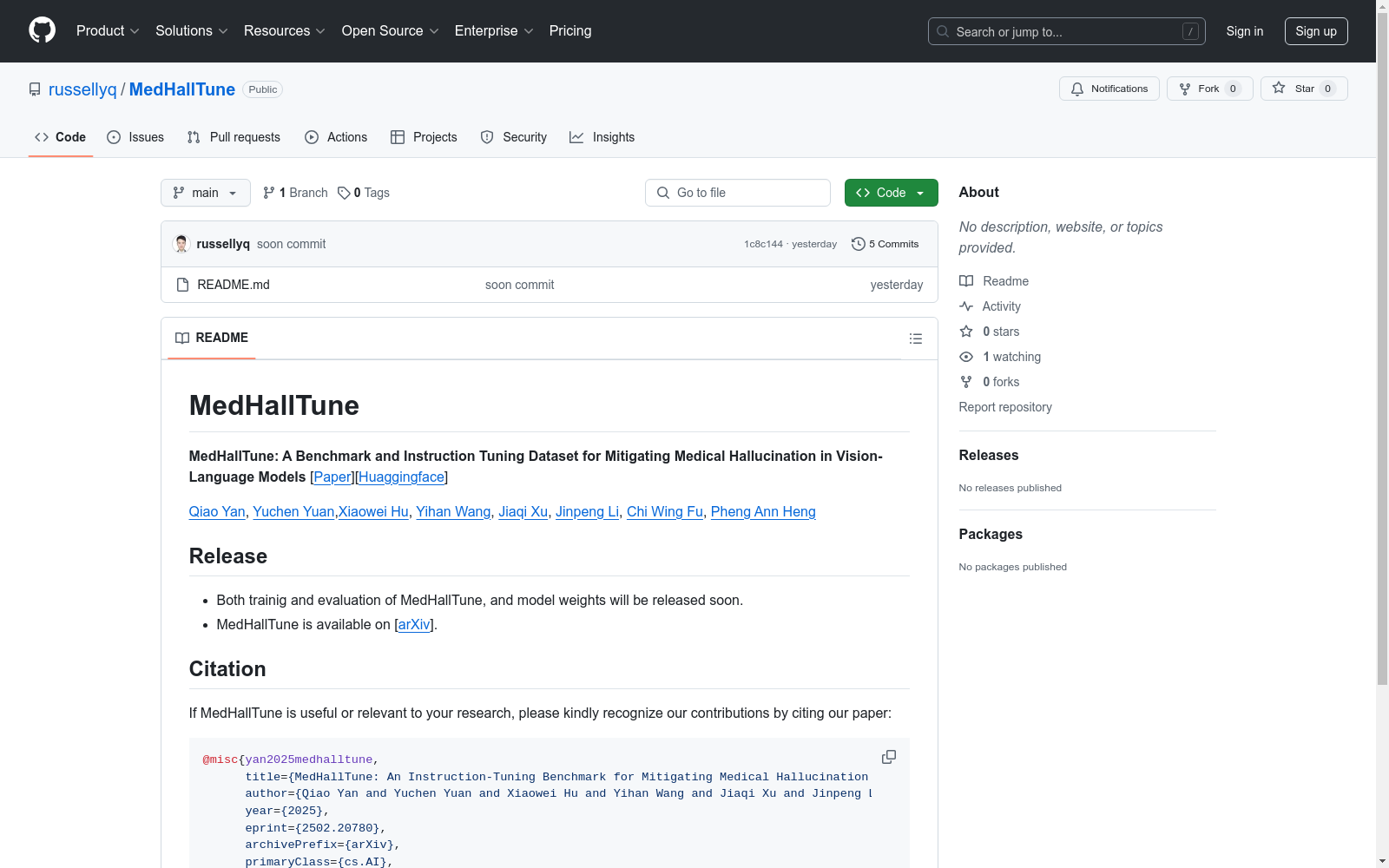
Task: Open the Releases section heading
Action: (x=989, y=455)
